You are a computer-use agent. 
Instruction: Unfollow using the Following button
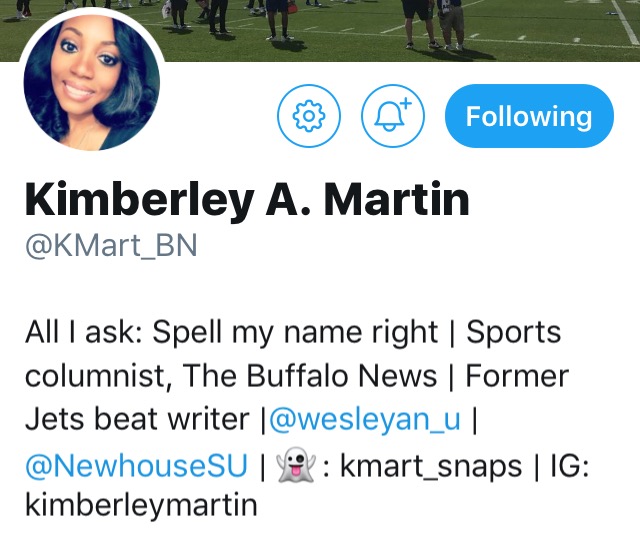(x=529, y=116)
